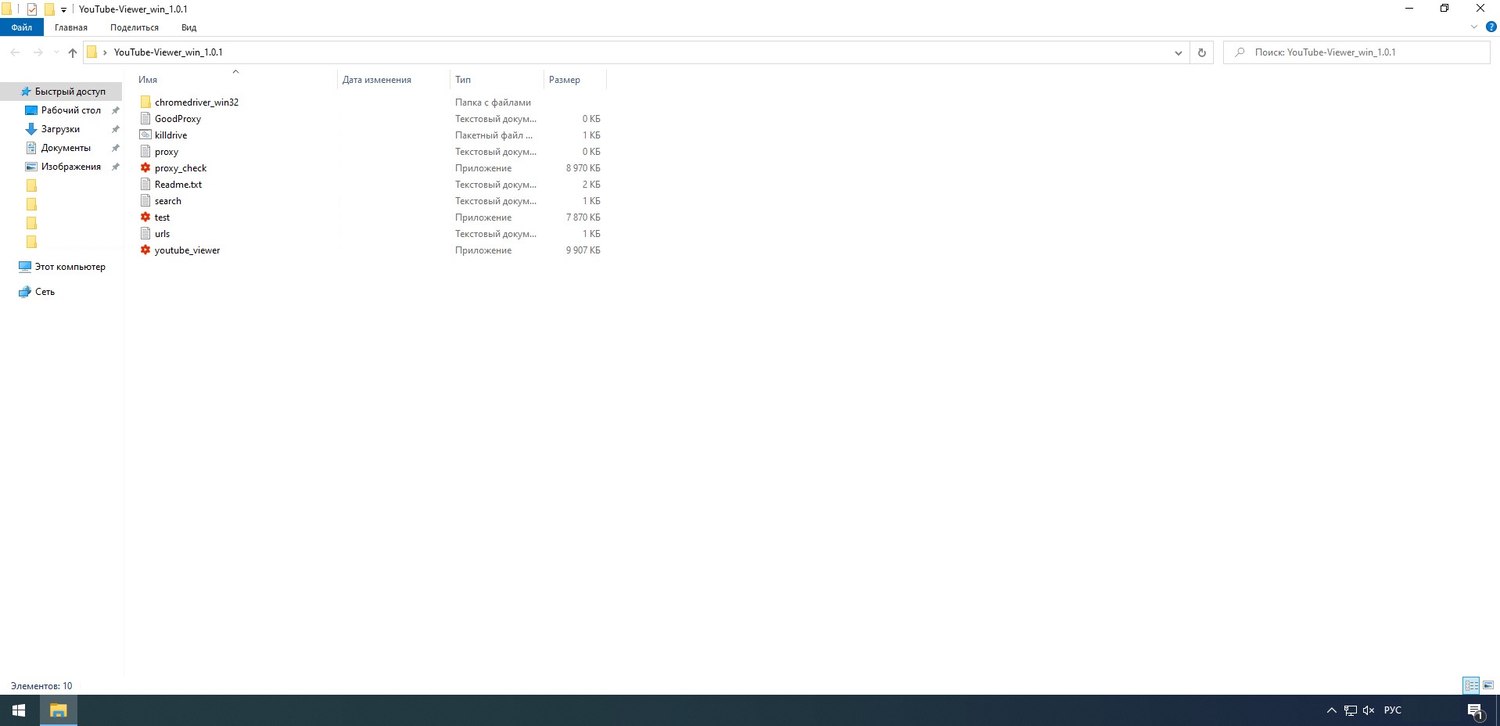Open Документы in navigation pane
Screen dimensions: 1500x726
point(65,148)
